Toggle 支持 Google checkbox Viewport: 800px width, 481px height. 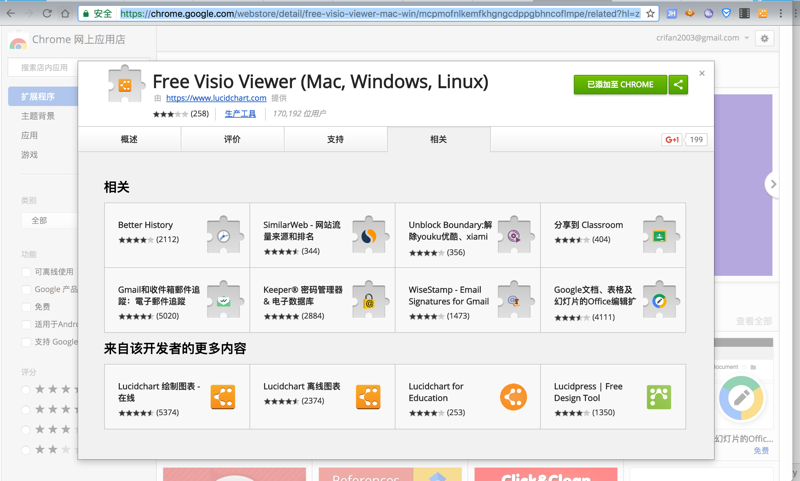26,342
